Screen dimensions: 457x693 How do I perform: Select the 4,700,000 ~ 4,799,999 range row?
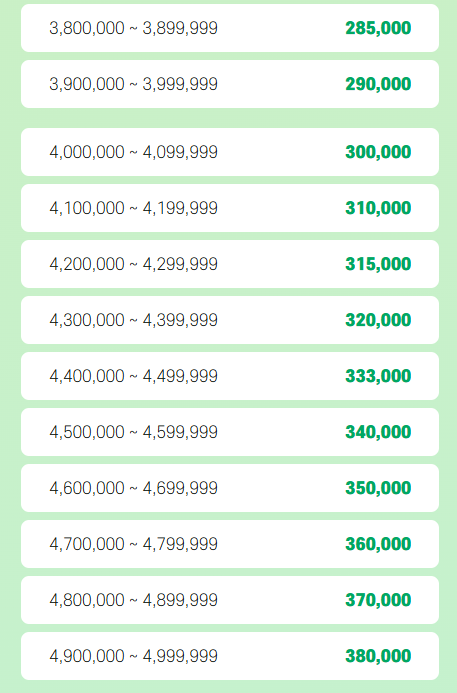(x=230, y=544)
